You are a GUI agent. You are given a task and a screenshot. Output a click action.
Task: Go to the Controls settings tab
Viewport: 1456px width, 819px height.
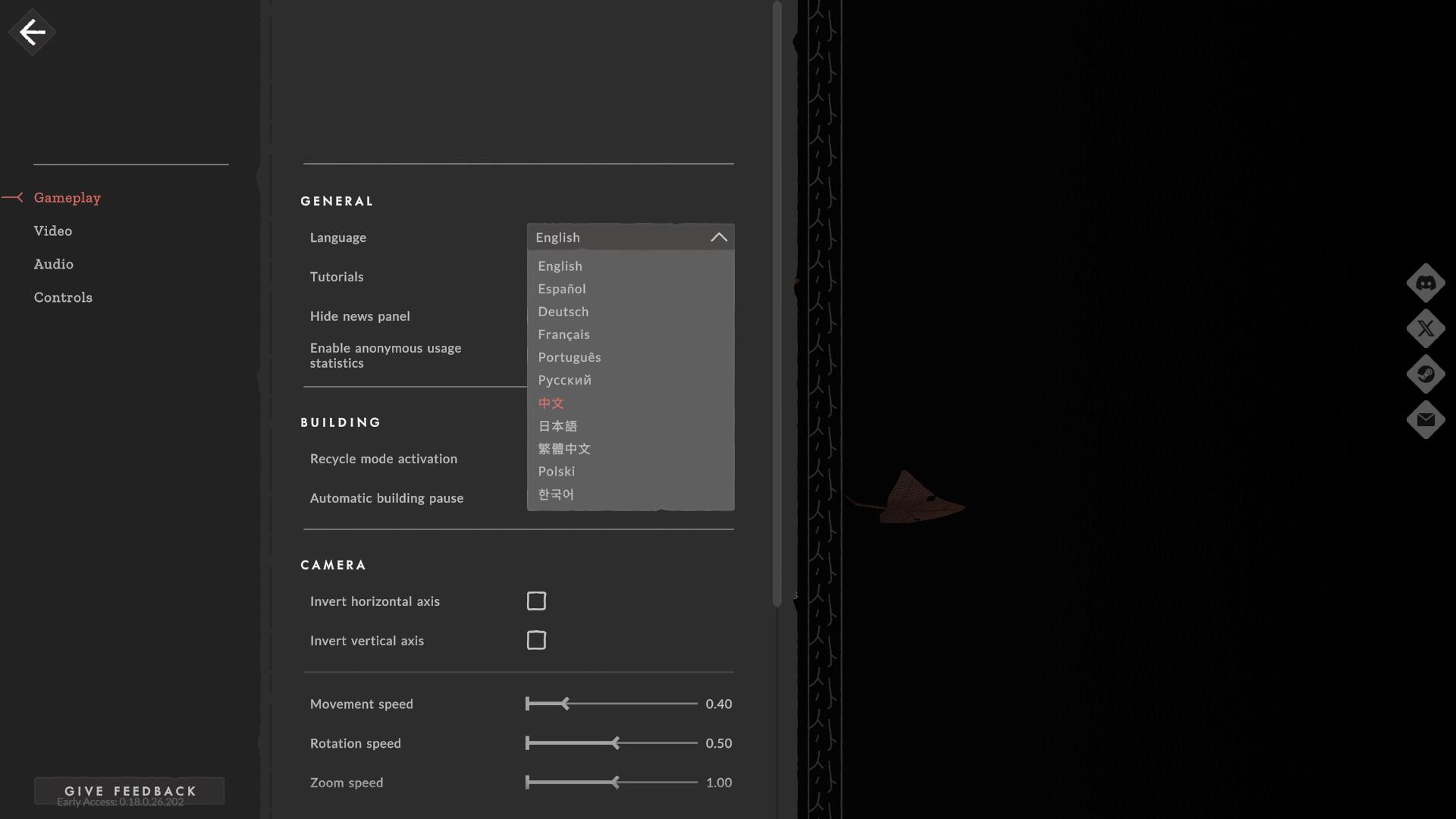(63, 297)
